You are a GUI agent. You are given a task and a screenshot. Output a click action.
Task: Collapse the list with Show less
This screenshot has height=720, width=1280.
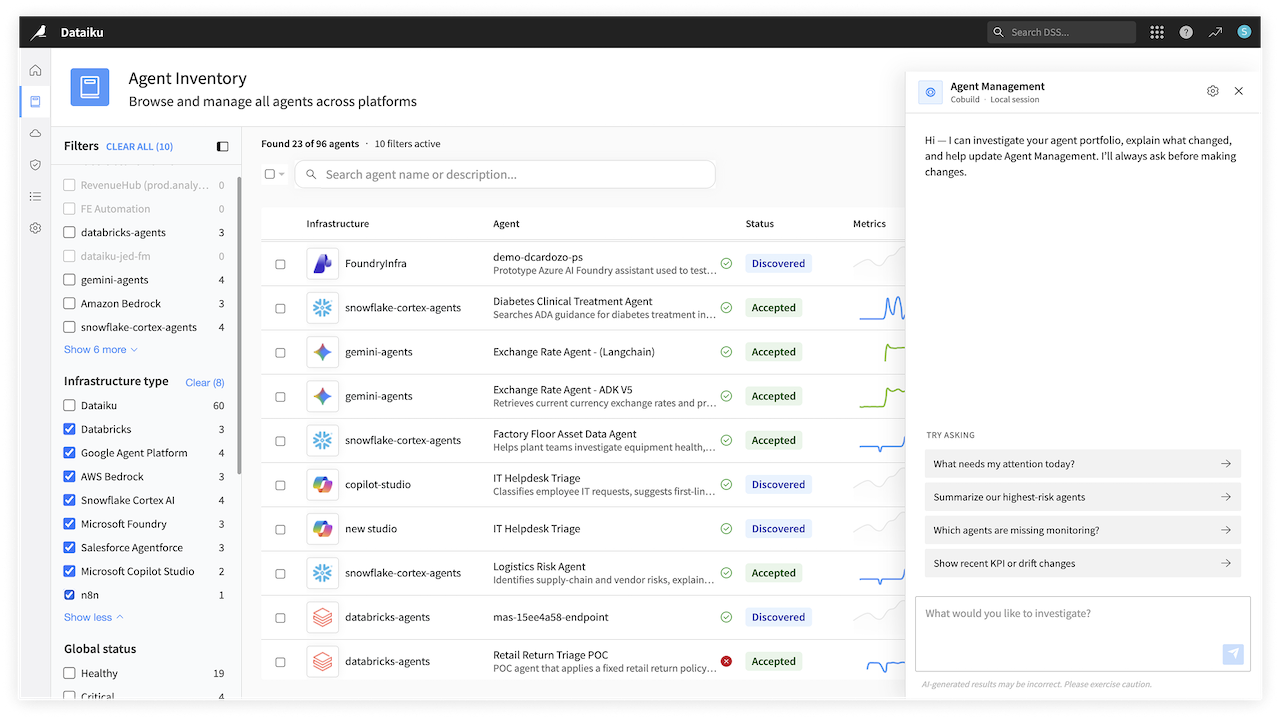click(93, 617)
